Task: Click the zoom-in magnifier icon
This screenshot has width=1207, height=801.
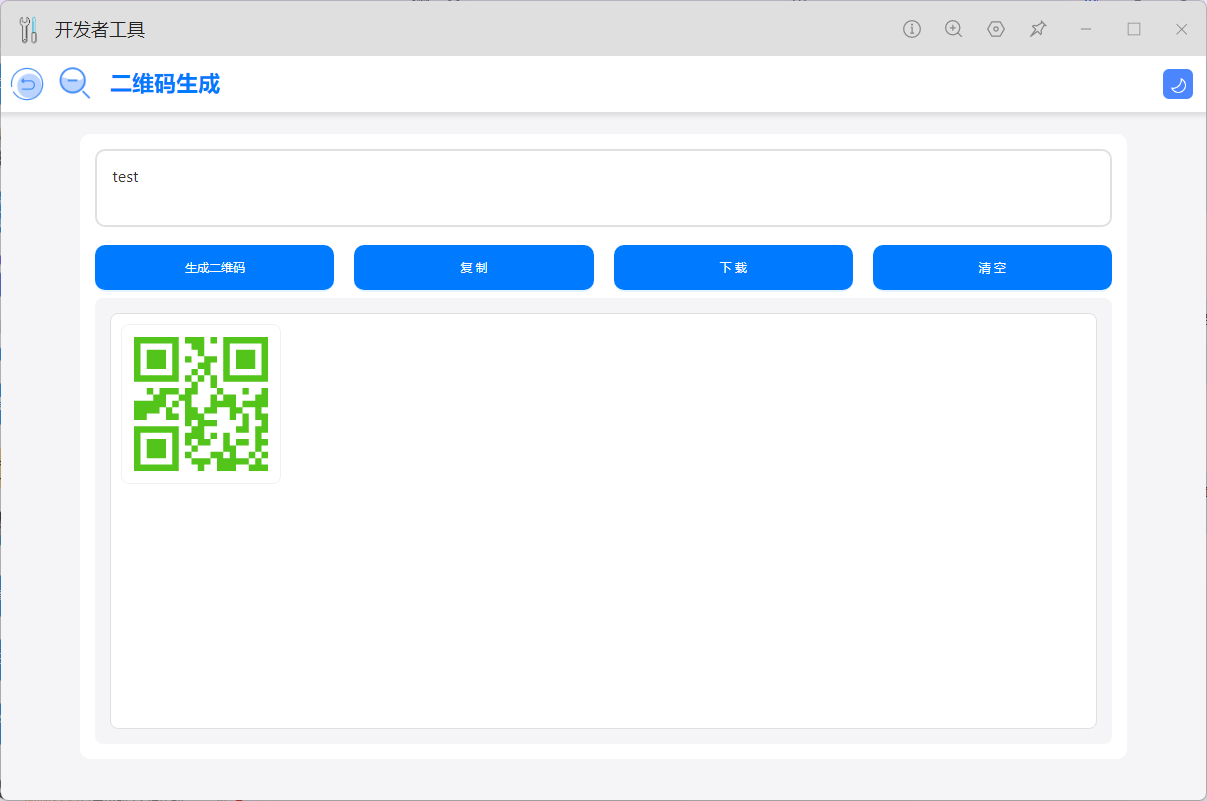Action: click(x=954, y=29)
